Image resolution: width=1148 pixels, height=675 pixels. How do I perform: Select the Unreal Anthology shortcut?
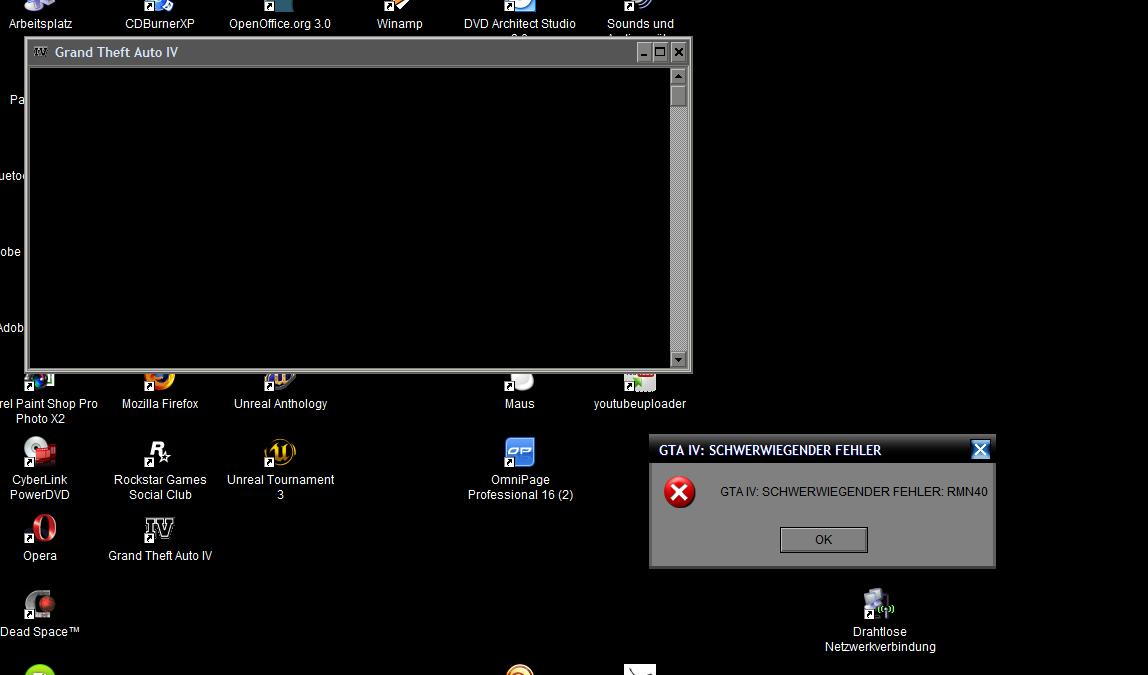280,394
